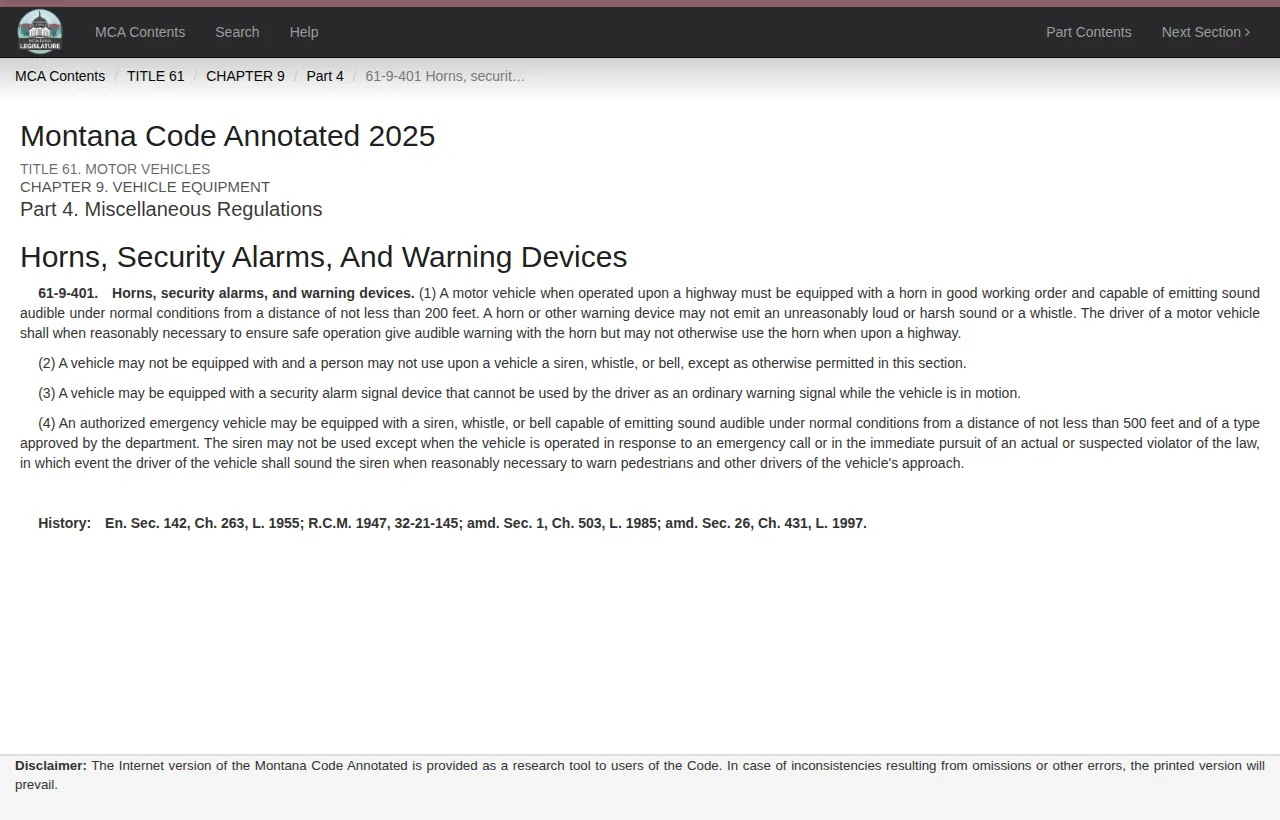
Task: Open CHAPTER 9 from the breadcrumb
Action: point(245,76)
